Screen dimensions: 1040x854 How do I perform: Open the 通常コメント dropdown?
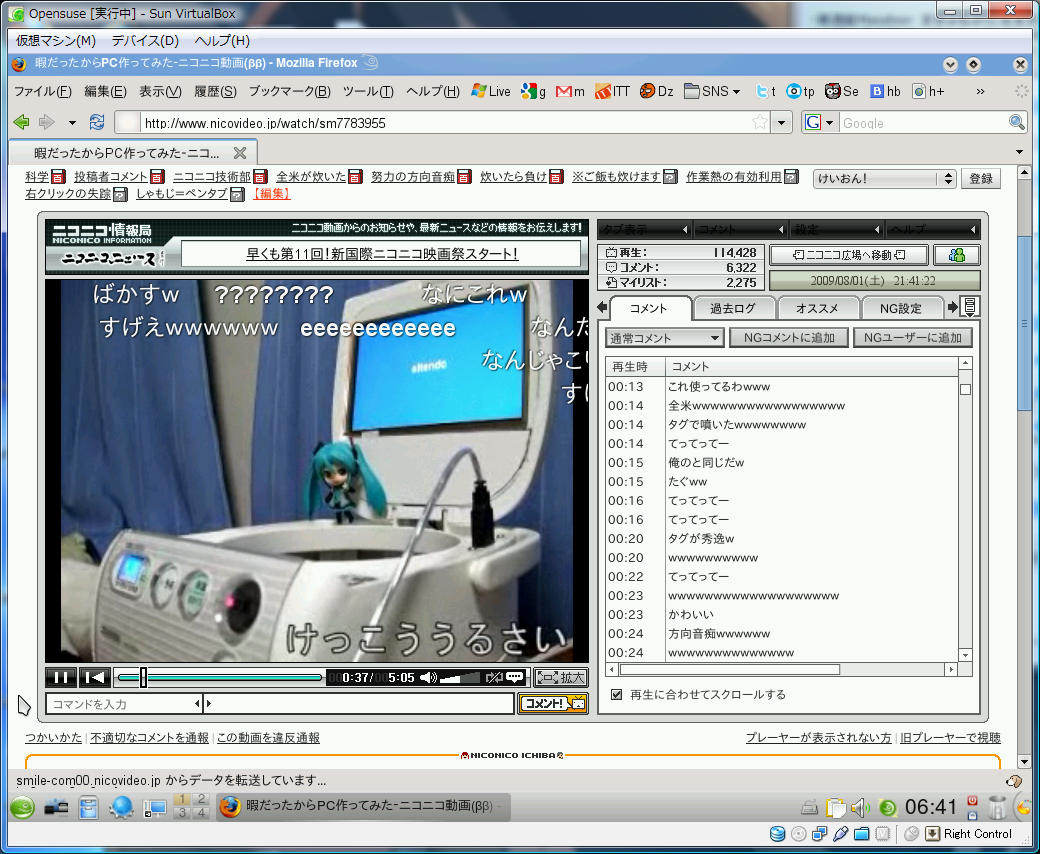(x=664, y=338)
